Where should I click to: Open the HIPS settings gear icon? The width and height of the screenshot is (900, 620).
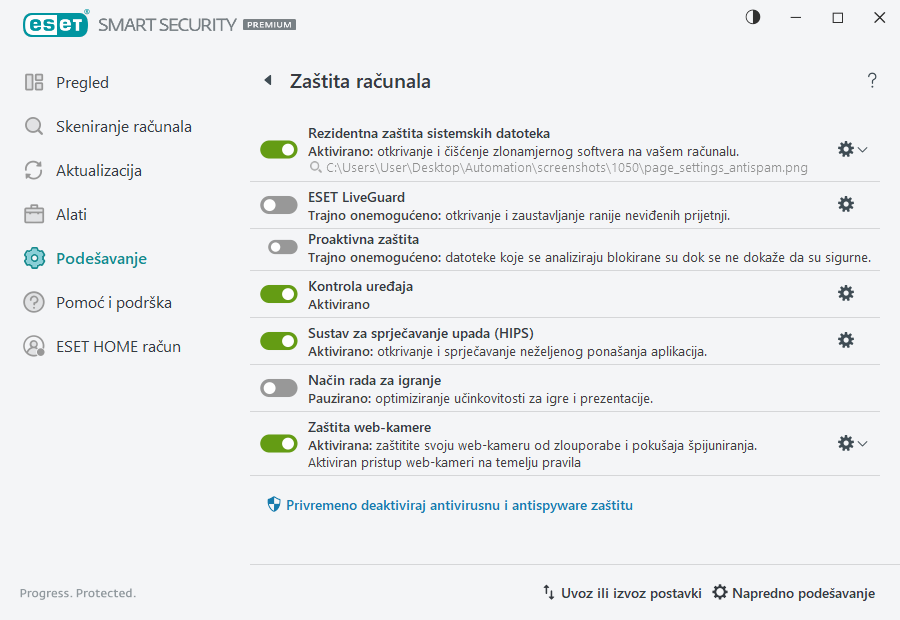click(846, 340)
